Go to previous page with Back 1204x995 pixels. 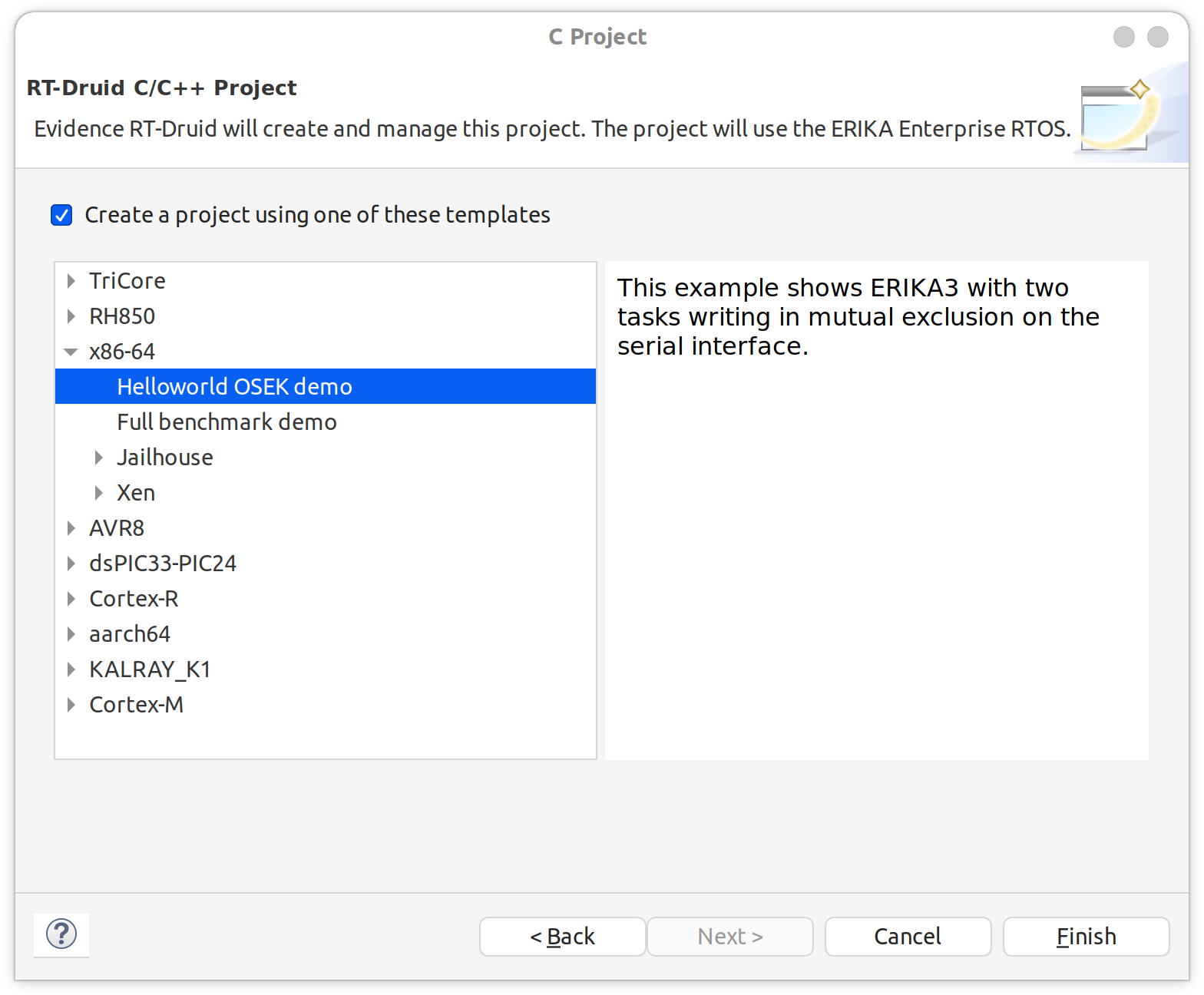563,937
